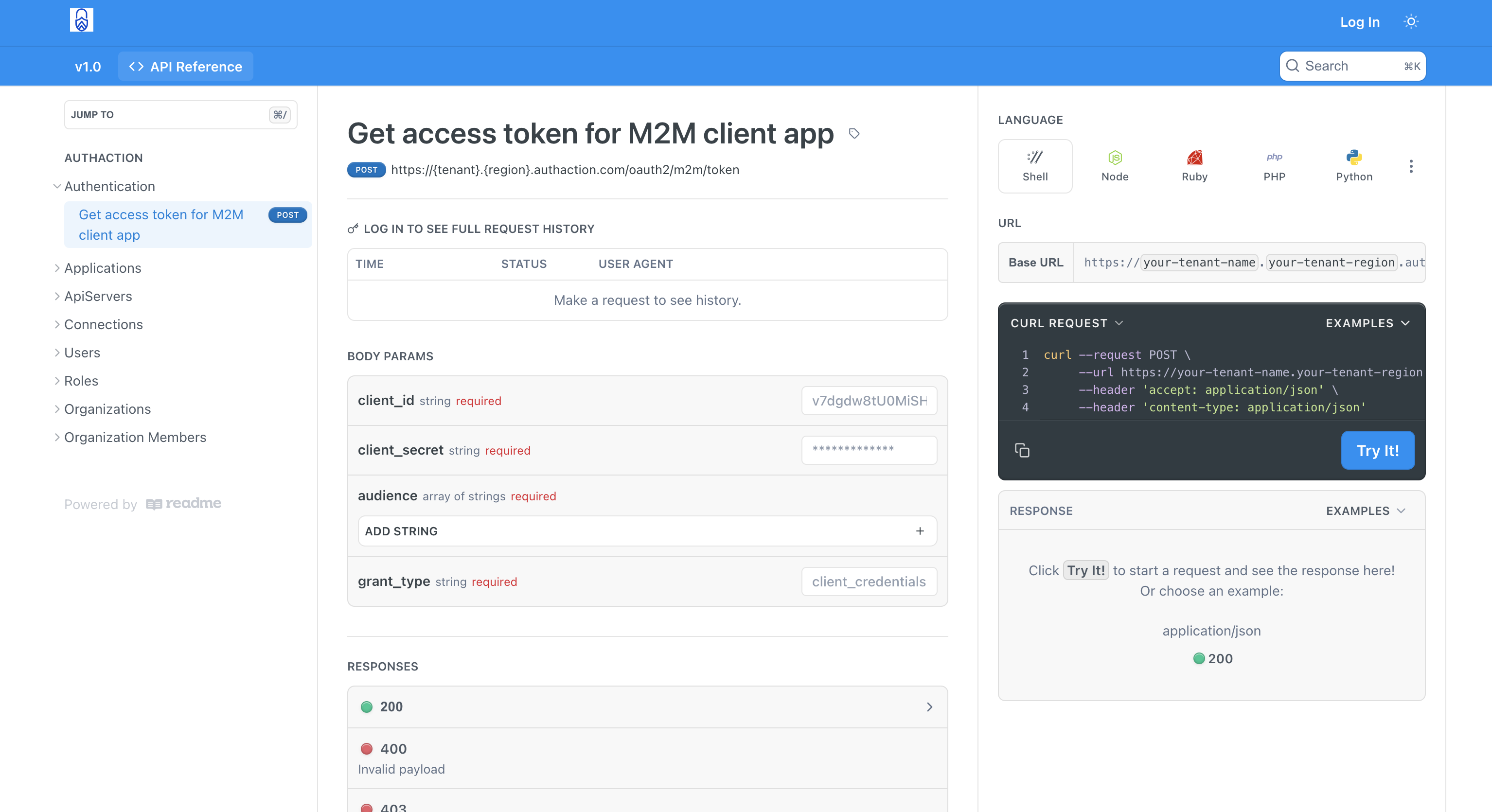The image size is (1492, 812).
Task: Collapse the Authentication section
Action: click(57, 187)
